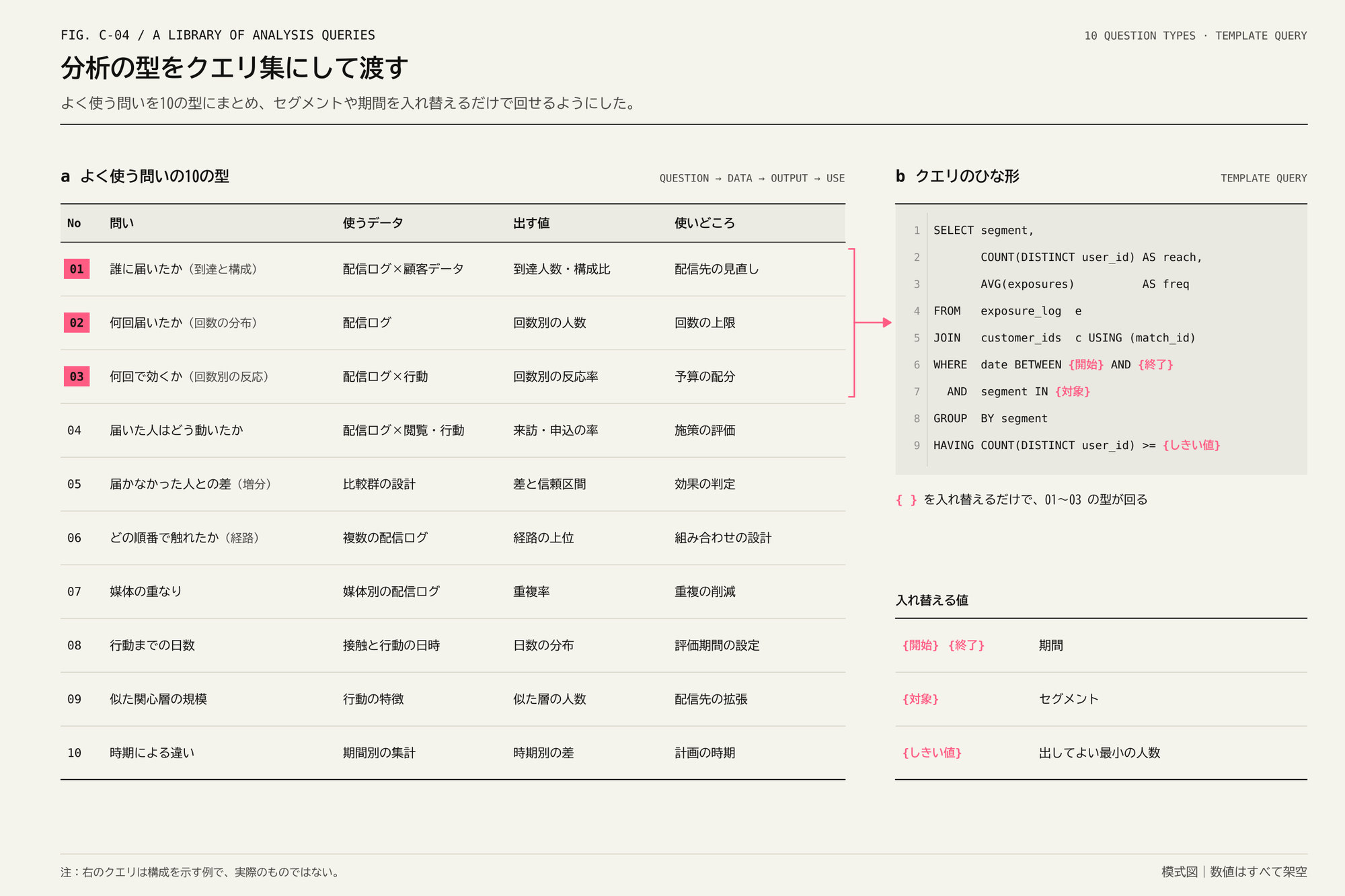
Task: Click the 使いどころ column header
Action: click(x=705, y=223)
